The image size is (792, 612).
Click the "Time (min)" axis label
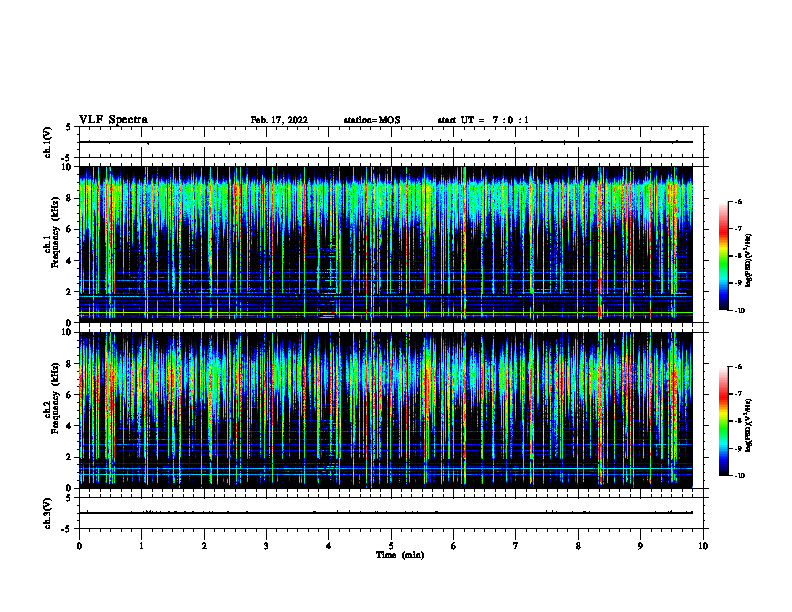(x=400, y=555)
